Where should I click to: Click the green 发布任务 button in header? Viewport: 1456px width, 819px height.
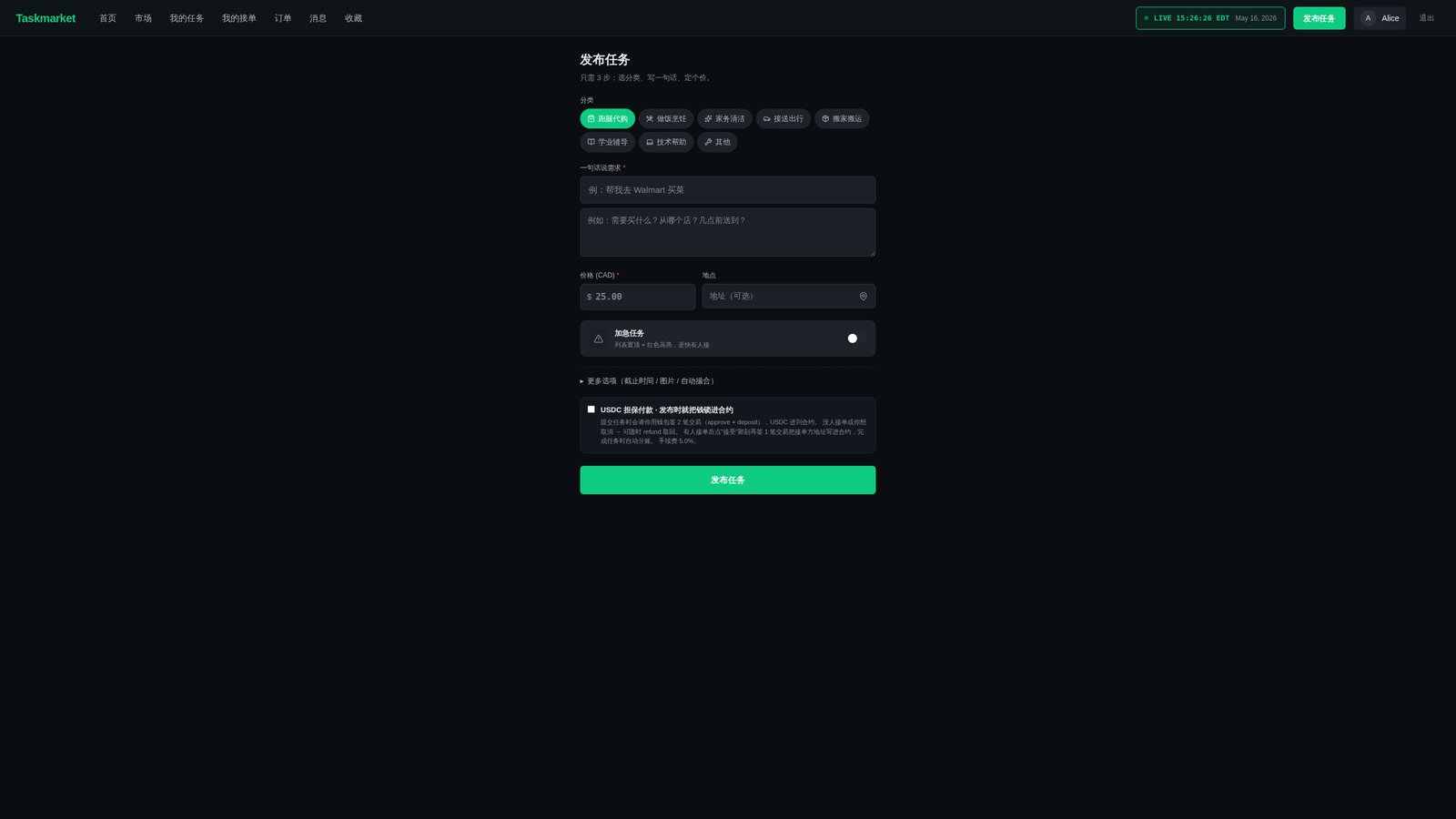point(1319,18)
